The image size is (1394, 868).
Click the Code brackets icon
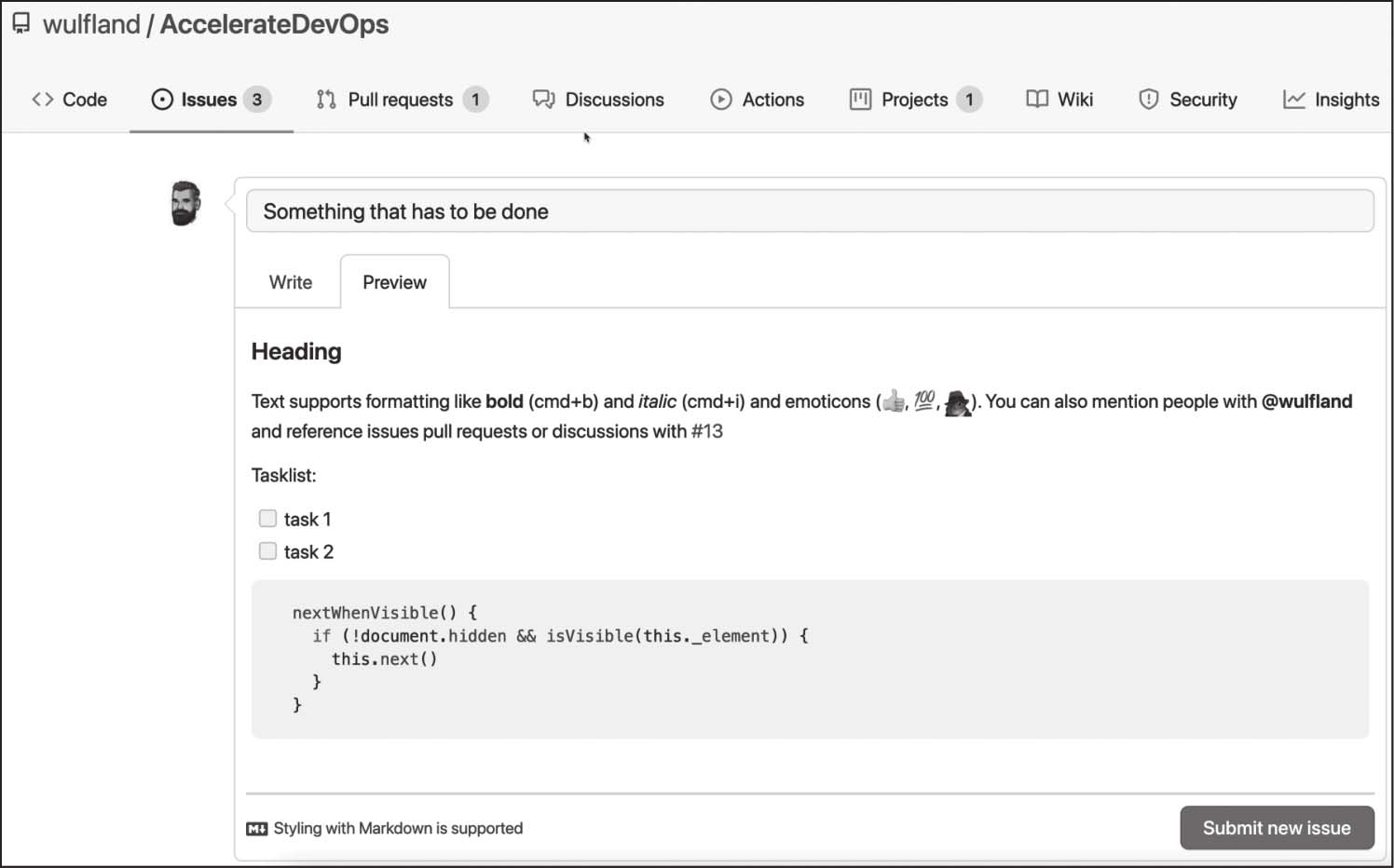point(42,100)
